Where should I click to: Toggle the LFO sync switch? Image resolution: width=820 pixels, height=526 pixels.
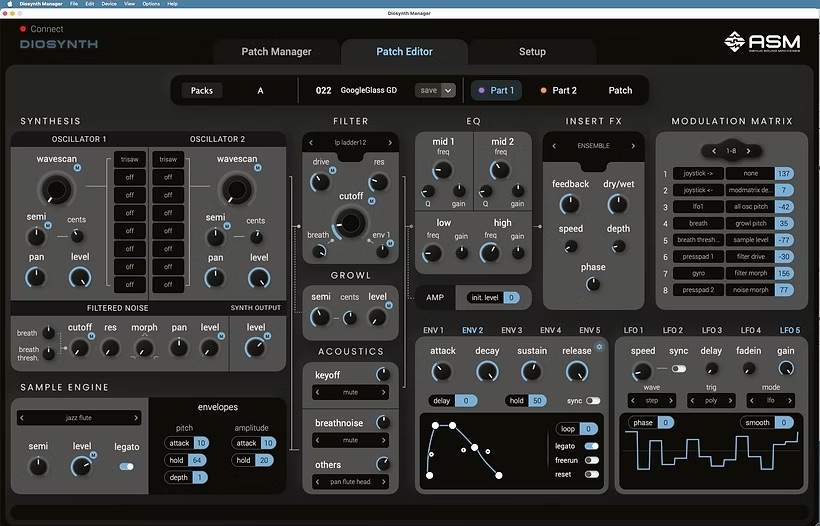coord(679,369)
